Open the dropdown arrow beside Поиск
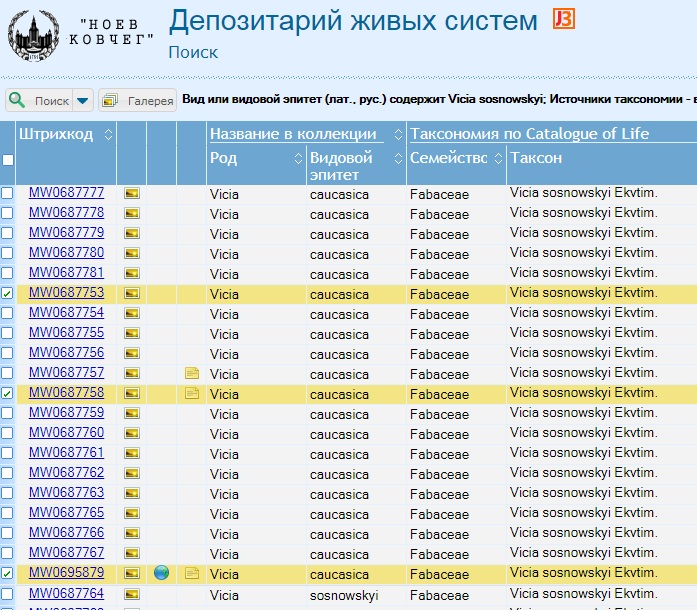The height and width of the screenshot is (610, 697). click(x=82, y=100)
